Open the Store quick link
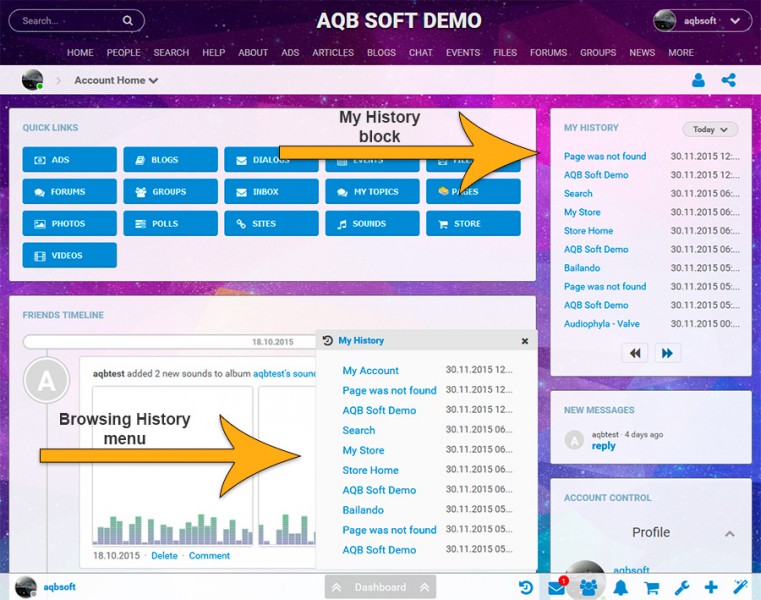Image resolution: width=761 pixels, height=600 pixels. [x=473, y=224]
